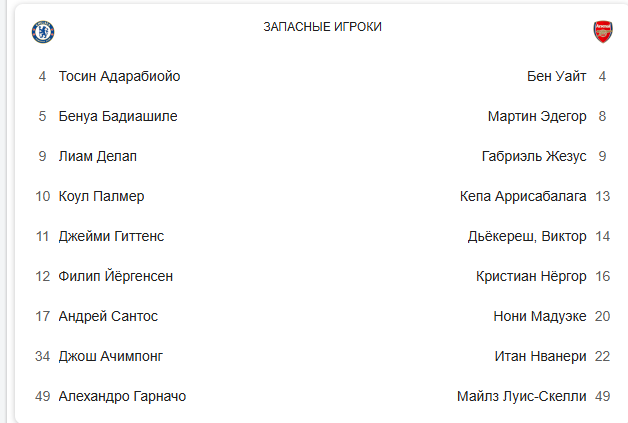Select Джейми Гиттенс from Chelsea substitutes

(111, 236)
